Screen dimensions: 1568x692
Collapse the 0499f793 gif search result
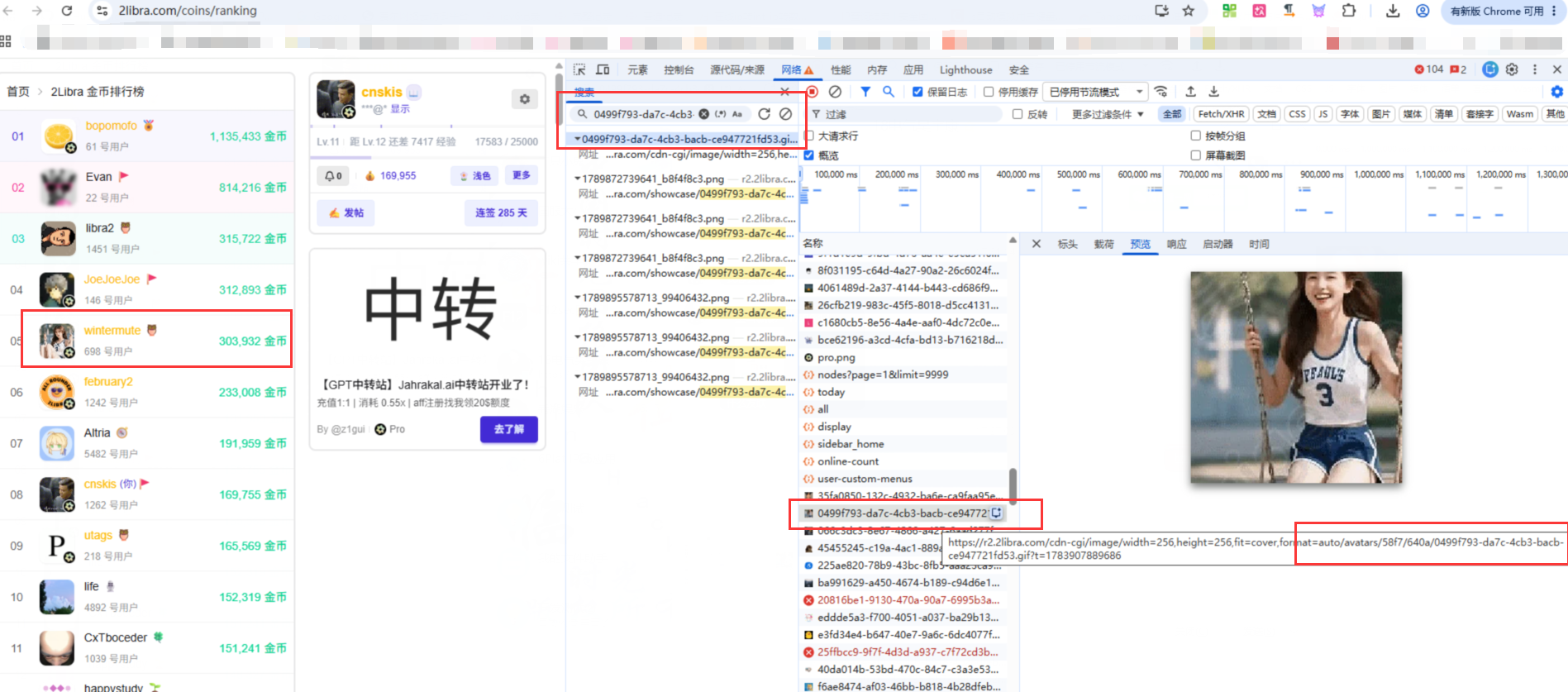point(578,139)
